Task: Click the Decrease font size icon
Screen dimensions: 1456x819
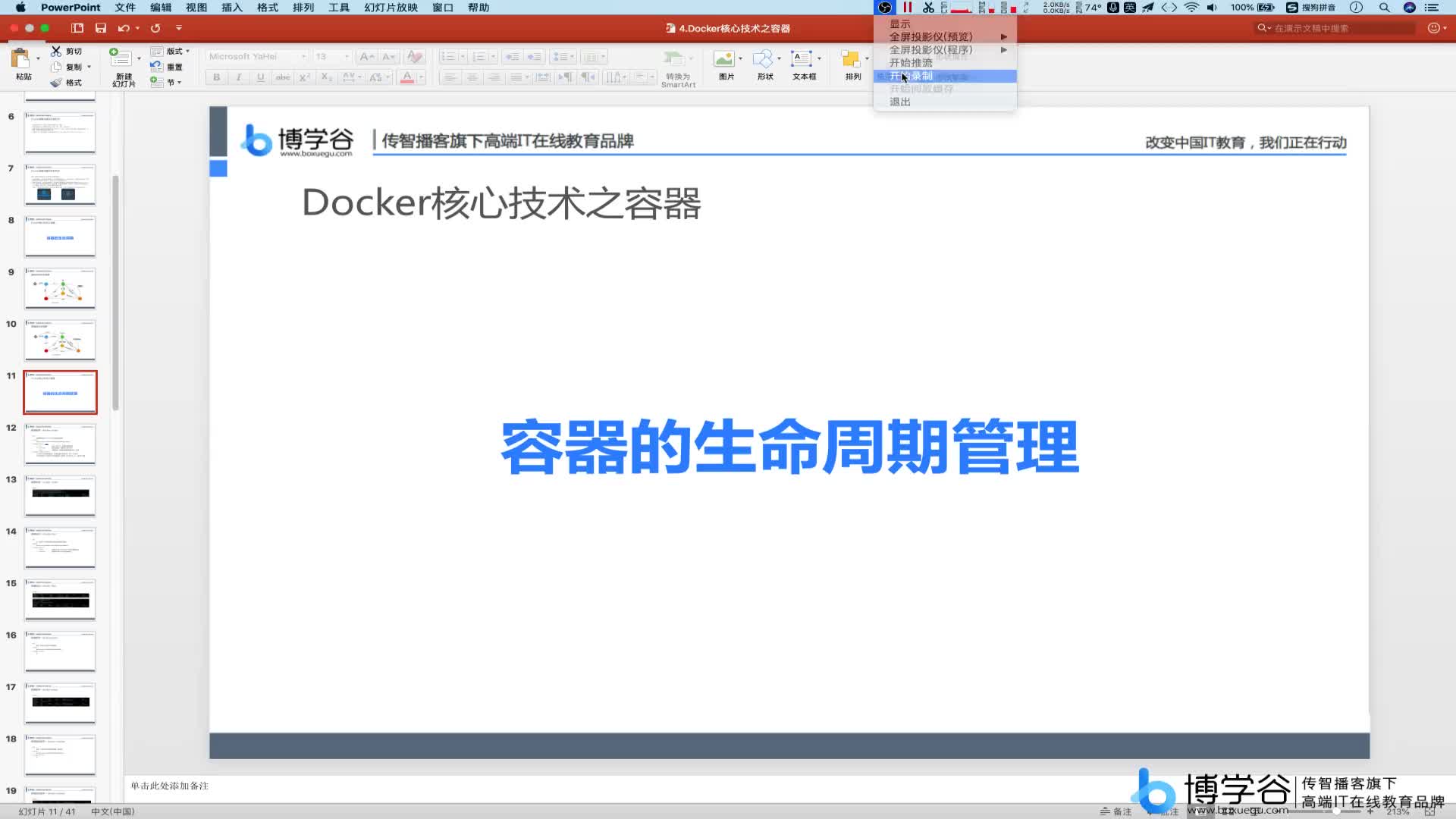Action: 388,57
